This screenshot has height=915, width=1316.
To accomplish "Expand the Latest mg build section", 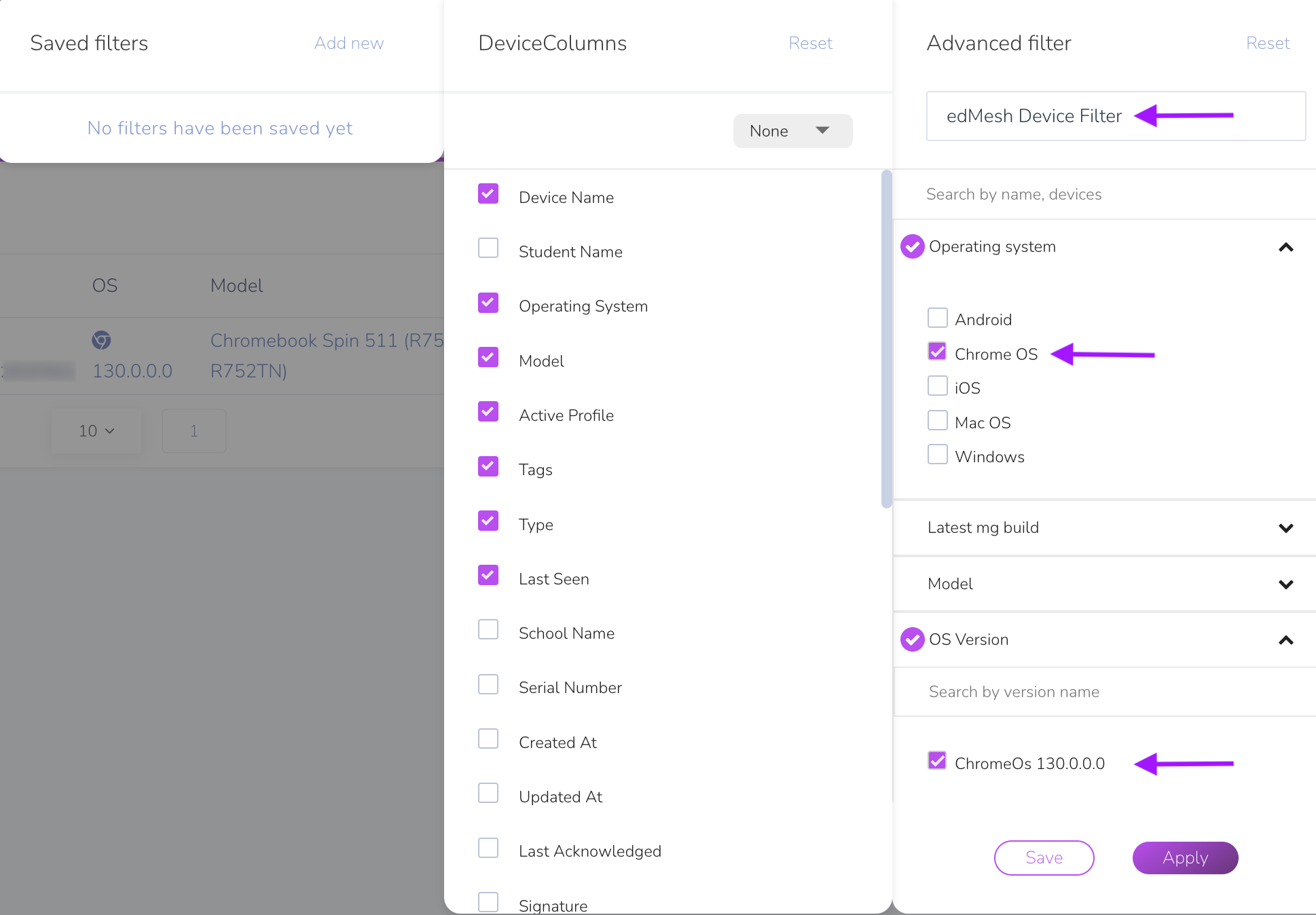I will 1285,528.
